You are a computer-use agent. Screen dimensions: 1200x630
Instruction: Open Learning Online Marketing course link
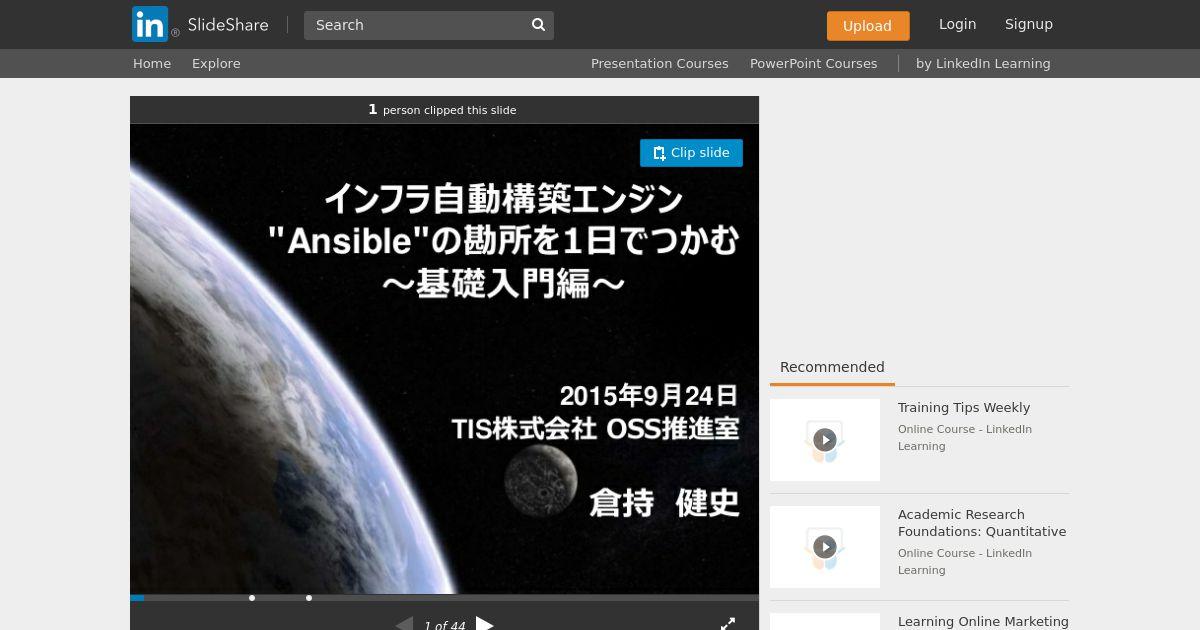[x=983, y=622]
